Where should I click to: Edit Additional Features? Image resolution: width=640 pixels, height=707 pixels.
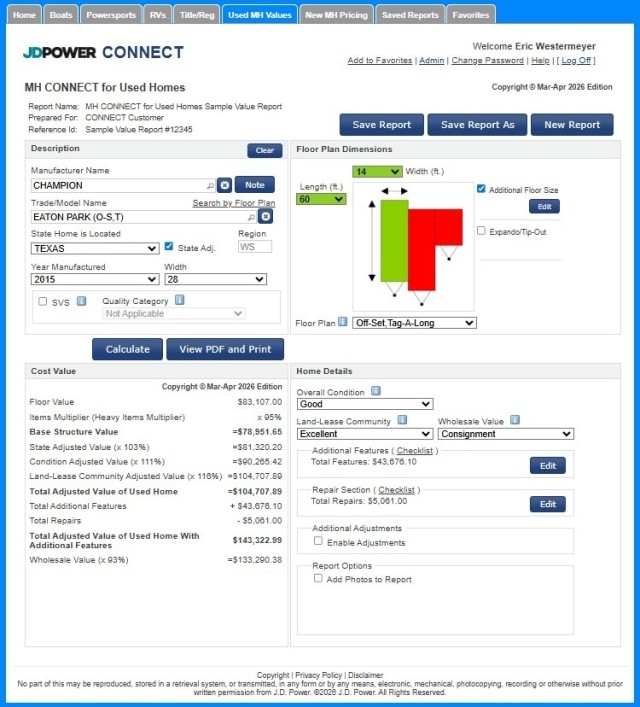(548, 465)
